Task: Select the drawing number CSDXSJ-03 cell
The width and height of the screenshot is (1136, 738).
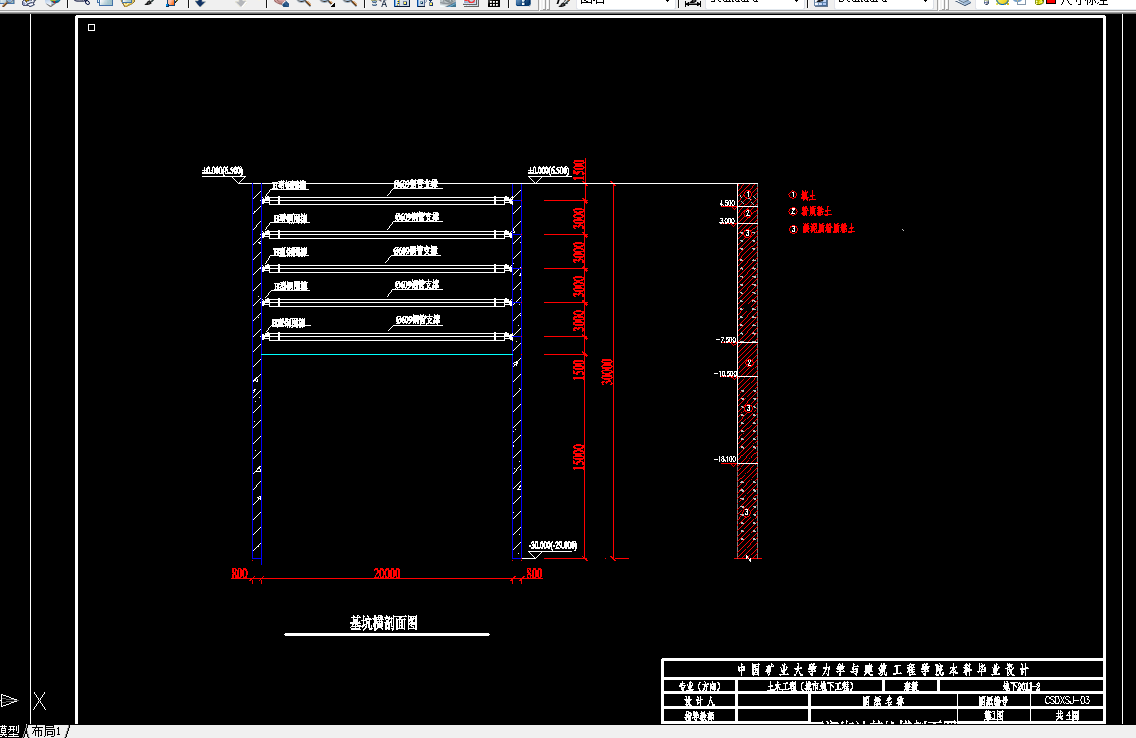Action: [1067, 700]
